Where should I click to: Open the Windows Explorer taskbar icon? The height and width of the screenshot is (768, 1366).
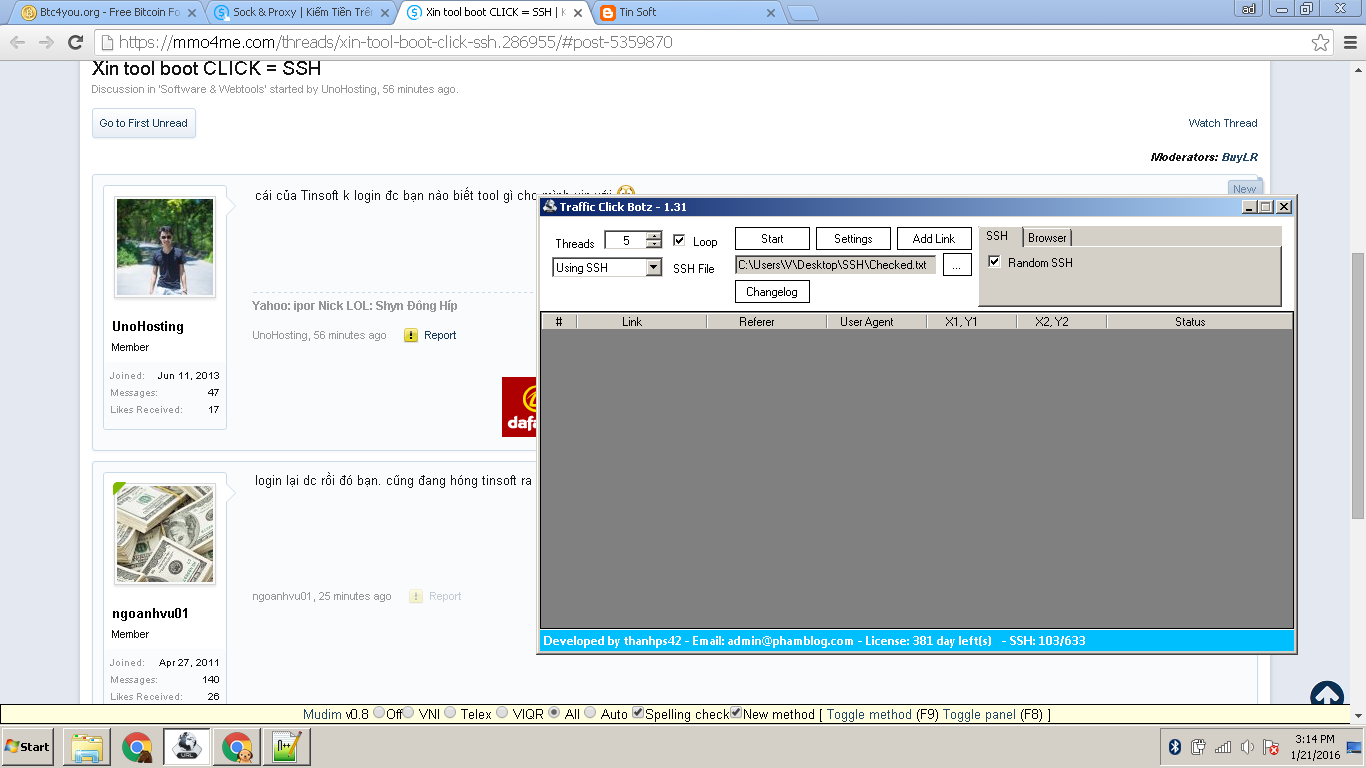point(86,746)
